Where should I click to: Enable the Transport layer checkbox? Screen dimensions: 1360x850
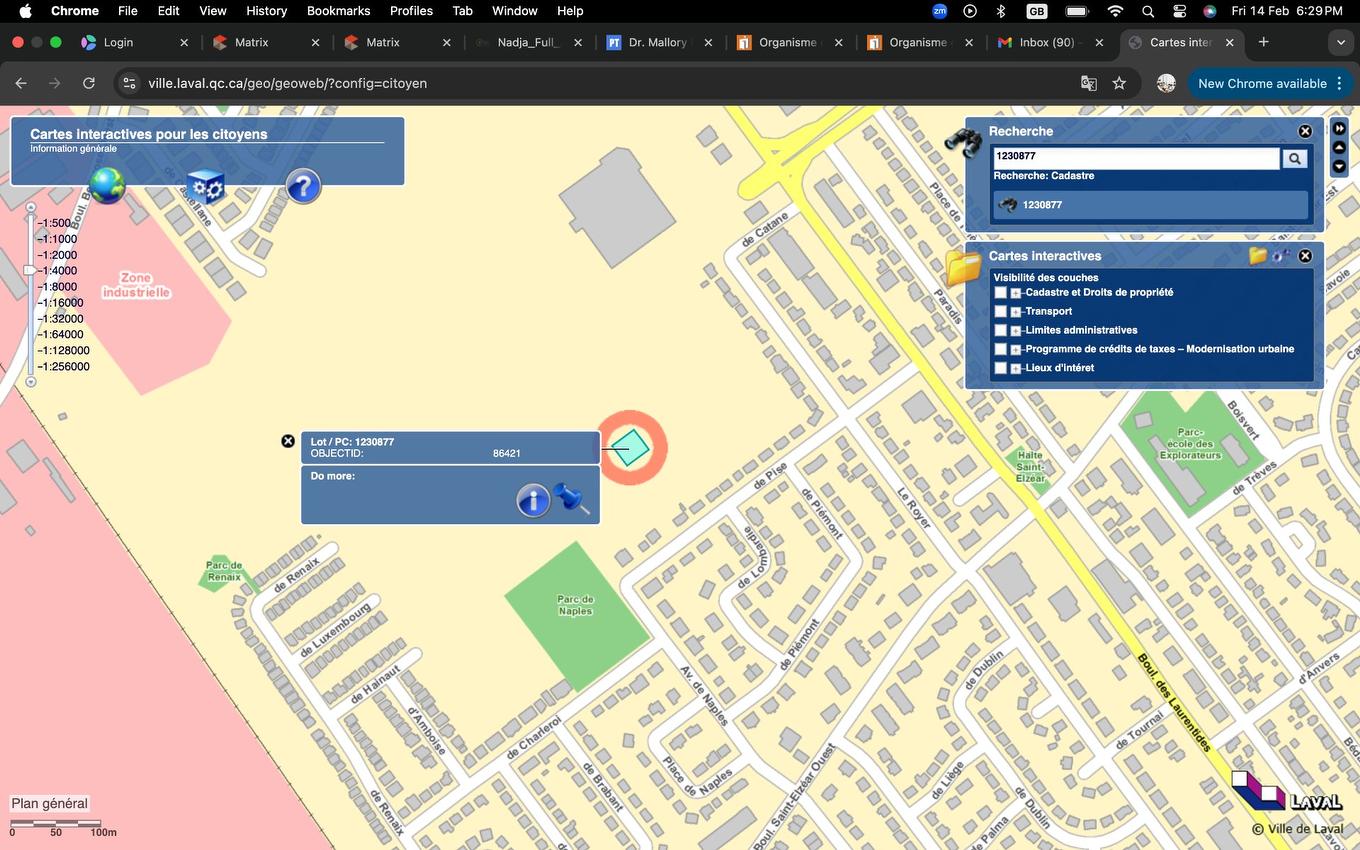[1000, 312]
